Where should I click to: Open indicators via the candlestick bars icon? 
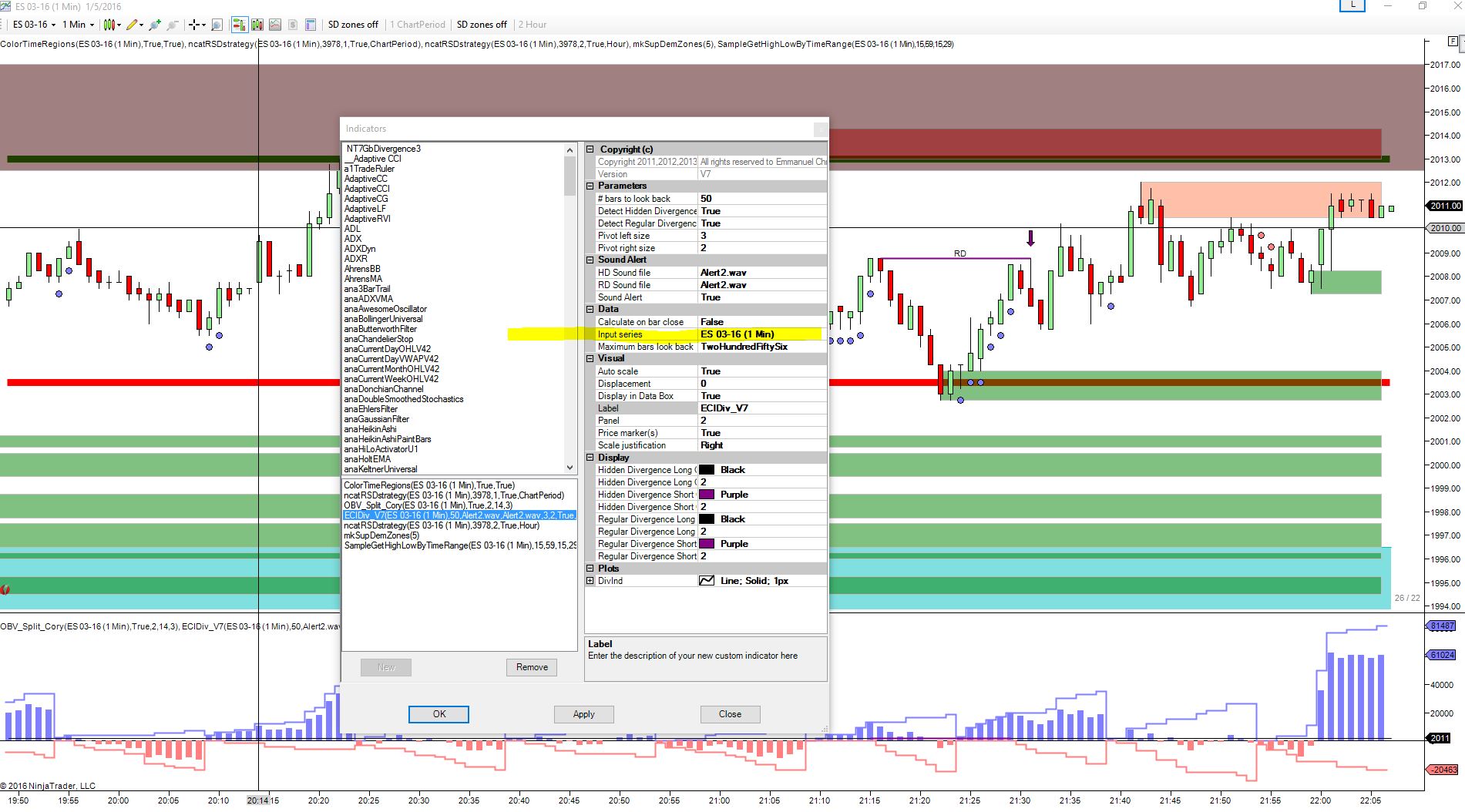coord(257,25)
